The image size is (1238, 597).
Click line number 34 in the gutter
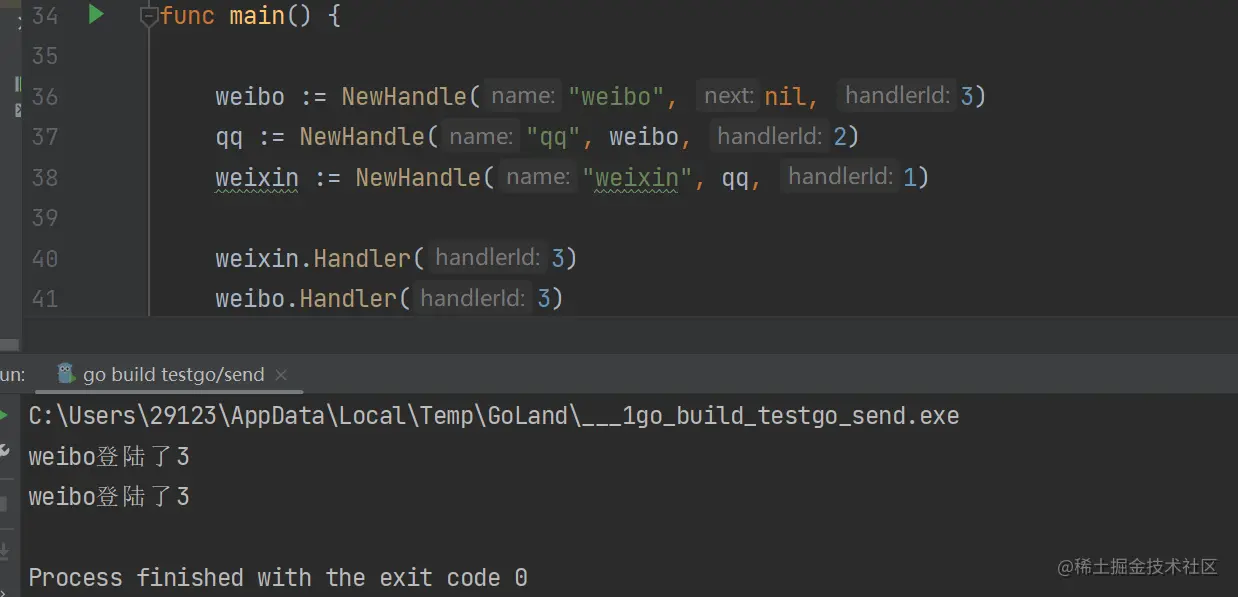pyautogui.click(x=45, y=16)
